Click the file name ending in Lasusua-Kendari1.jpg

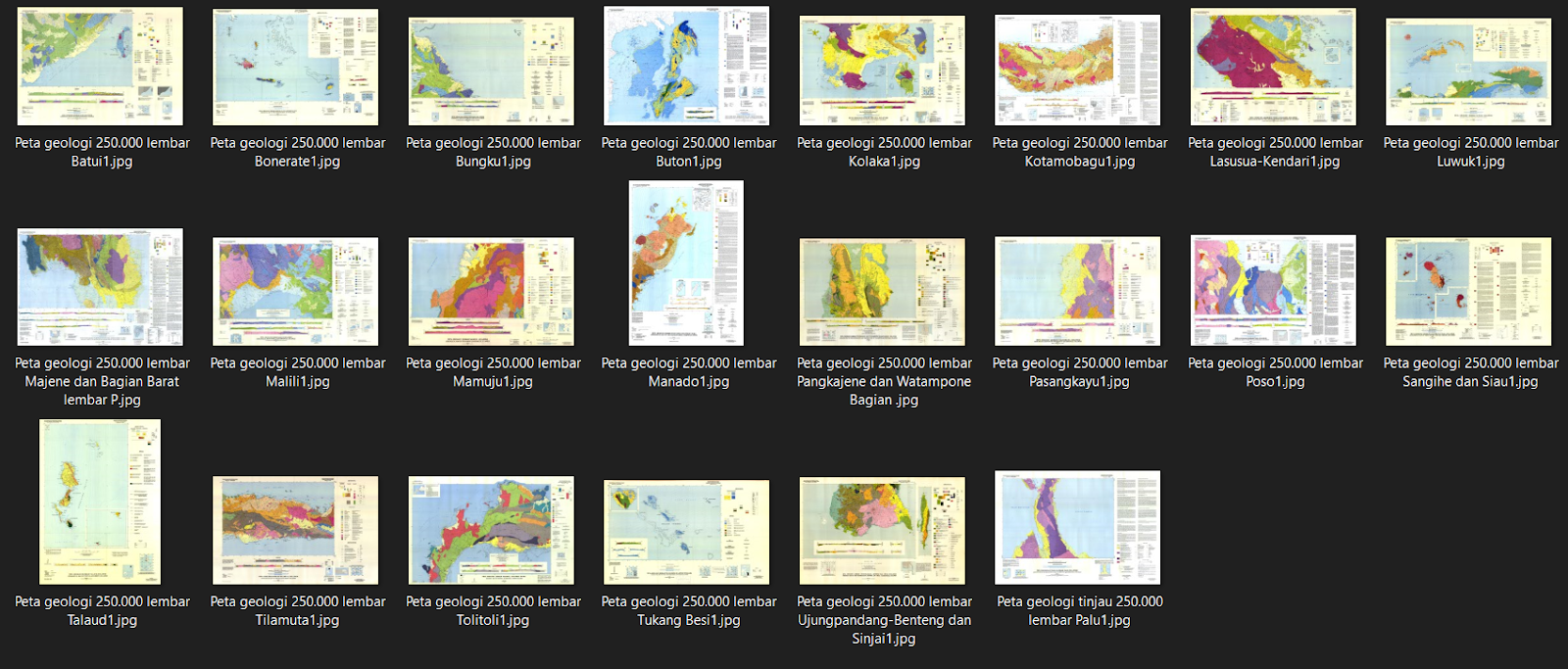(x=1275, y=152)
